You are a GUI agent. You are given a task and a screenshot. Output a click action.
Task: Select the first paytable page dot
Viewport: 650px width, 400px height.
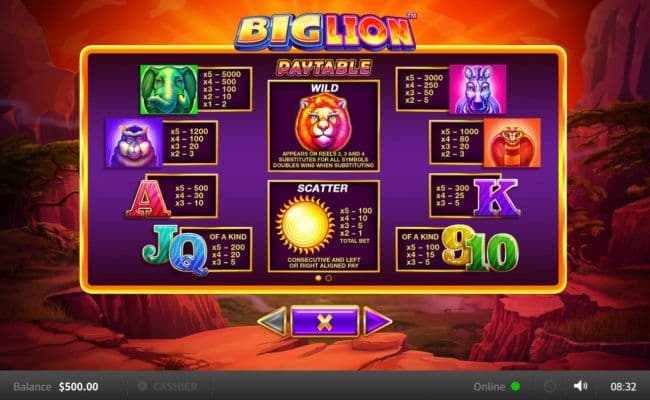tap(318, 278)
